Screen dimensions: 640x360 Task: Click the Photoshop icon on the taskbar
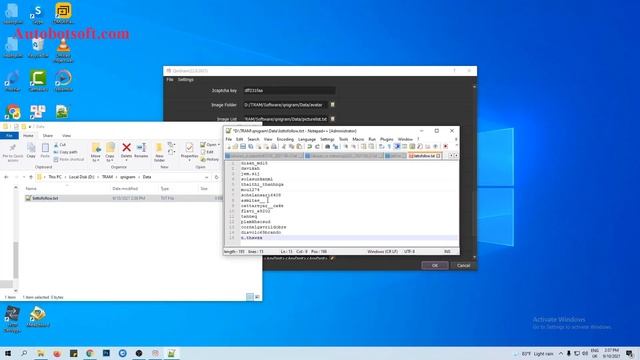(x=106, y=353)
